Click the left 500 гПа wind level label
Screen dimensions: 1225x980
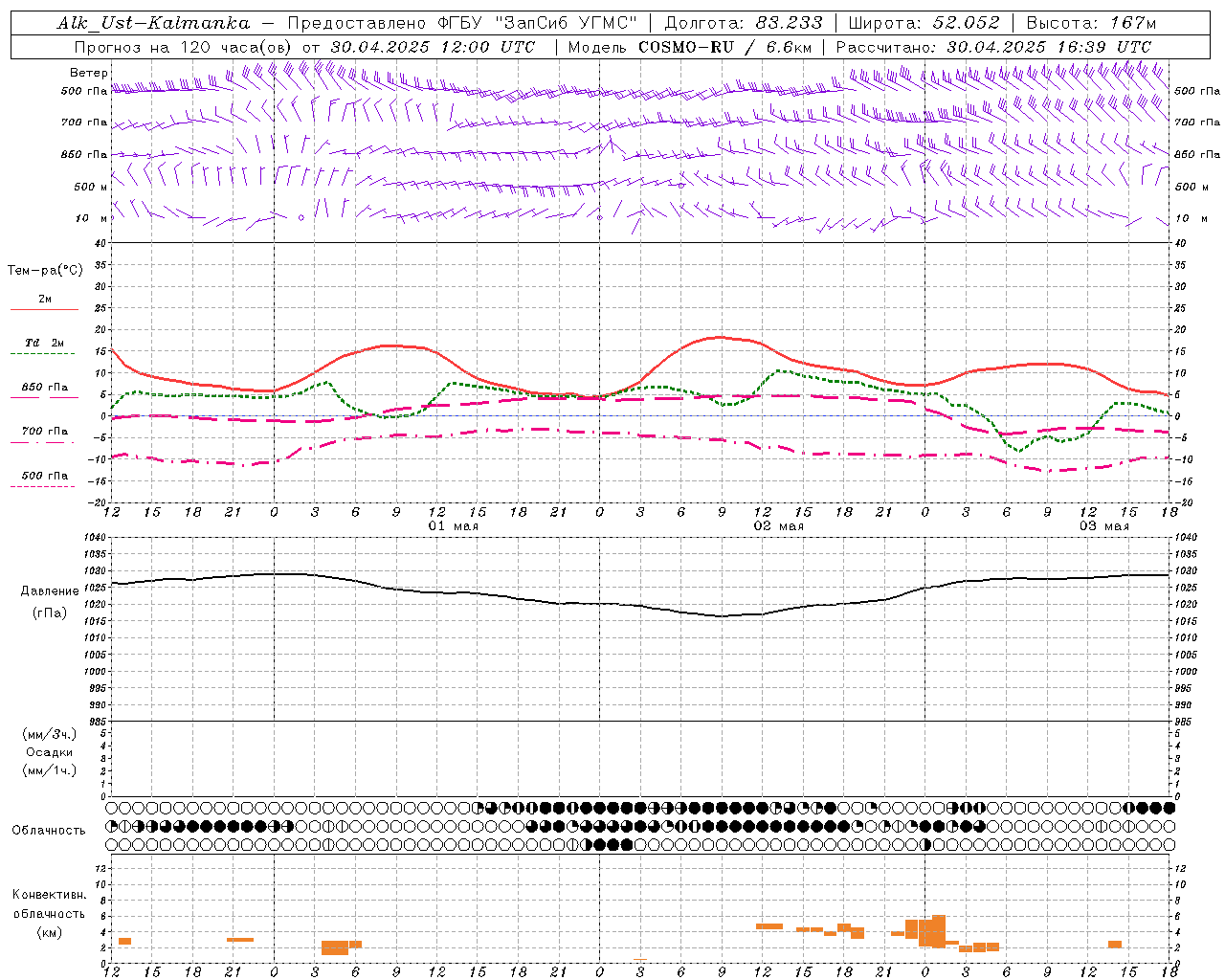[x=84, y=91]
